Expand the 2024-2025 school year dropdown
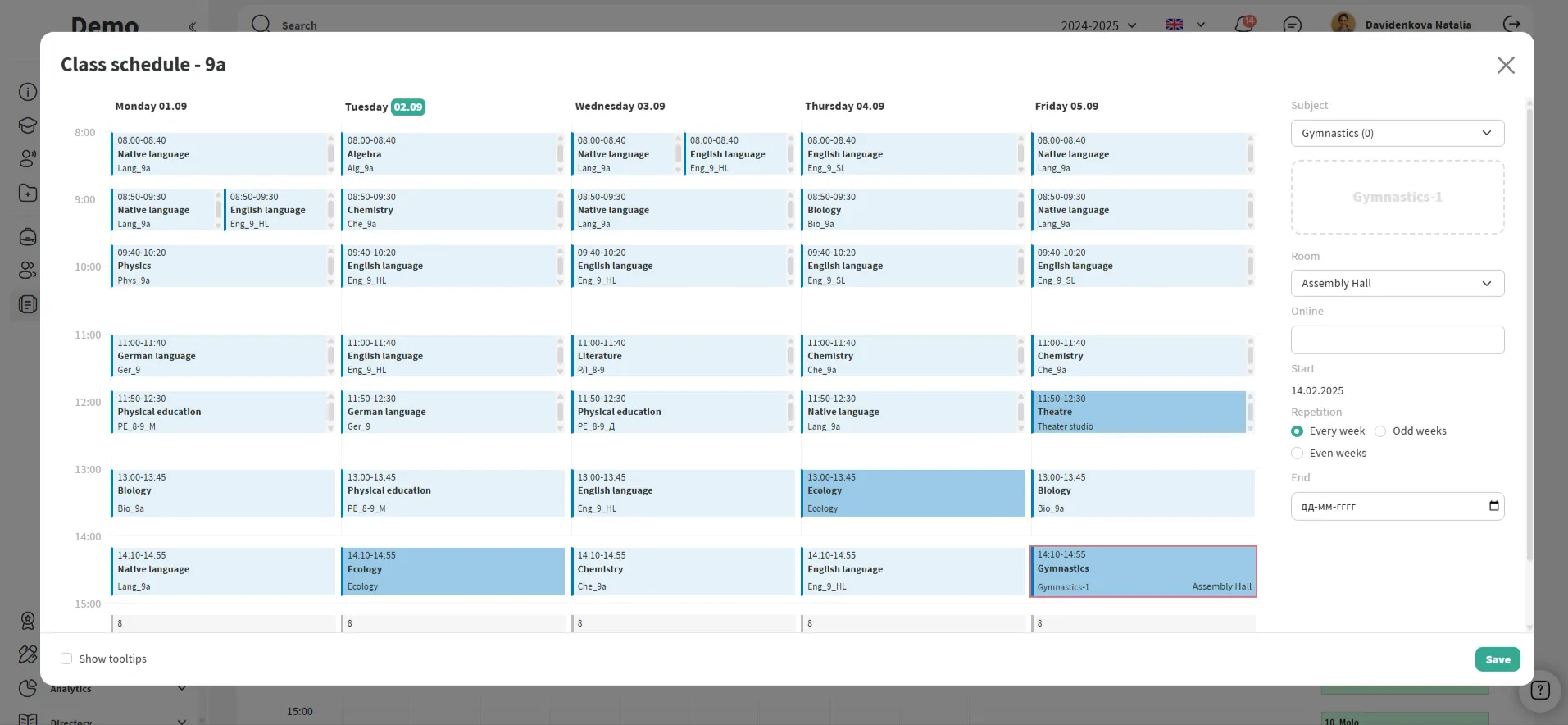Screen dimensions: 1568x725 [1098, 25]
